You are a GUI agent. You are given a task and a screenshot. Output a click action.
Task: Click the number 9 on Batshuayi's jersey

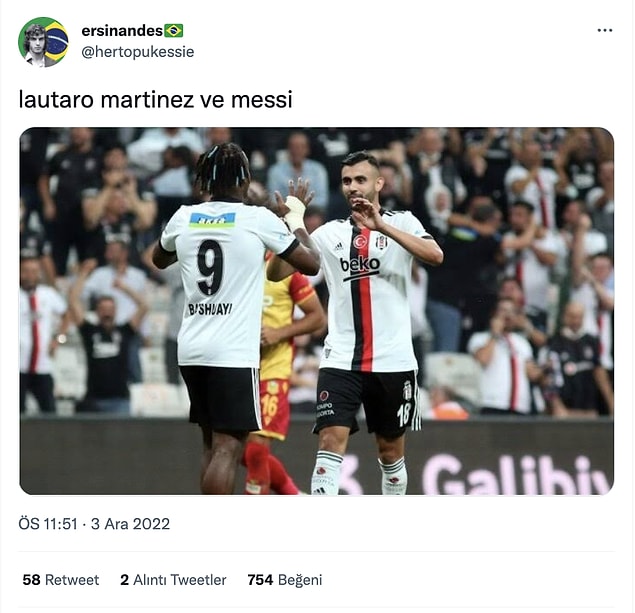click(211, 268)
